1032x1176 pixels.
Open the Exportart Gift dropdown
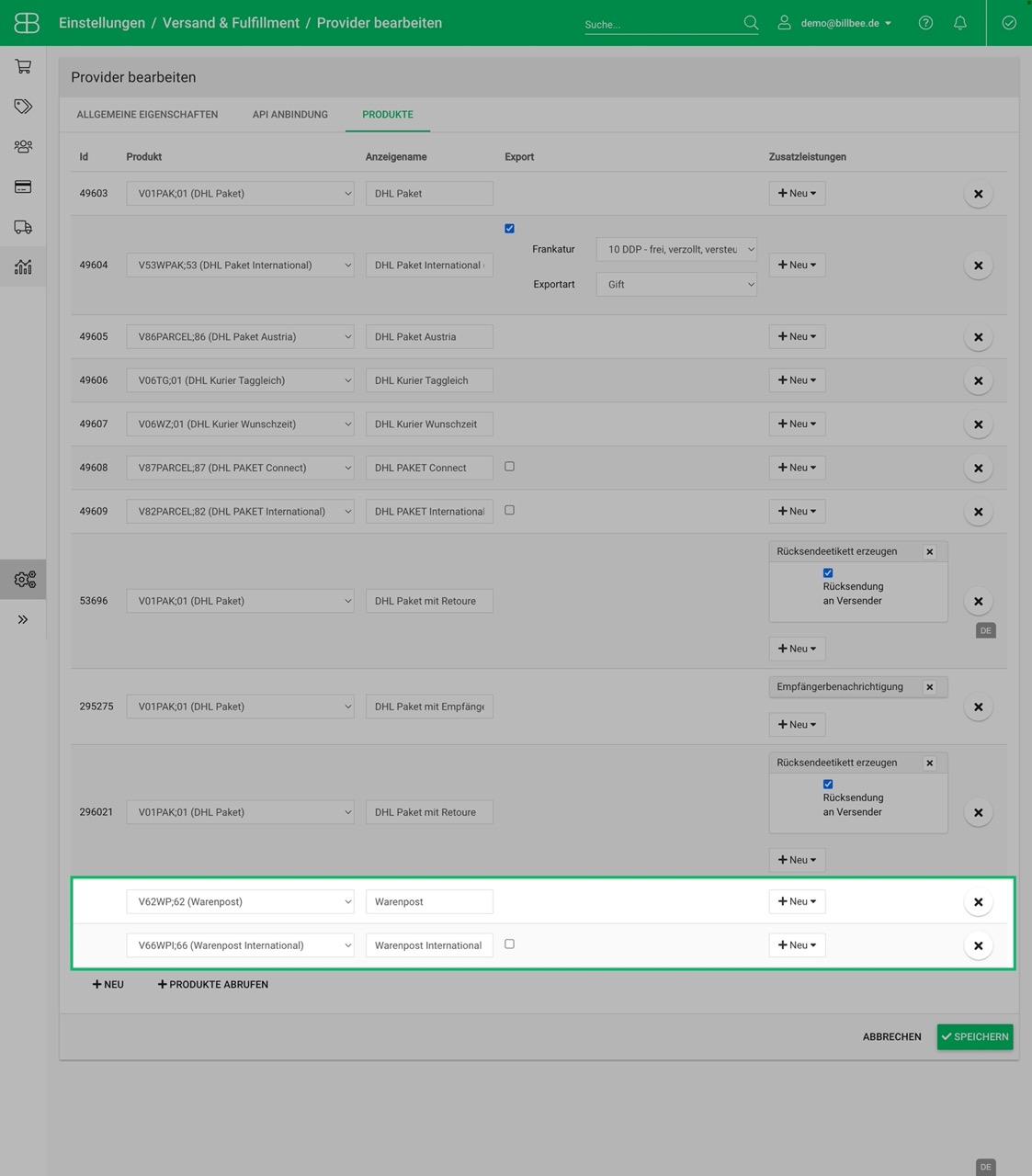click(676, 285)
